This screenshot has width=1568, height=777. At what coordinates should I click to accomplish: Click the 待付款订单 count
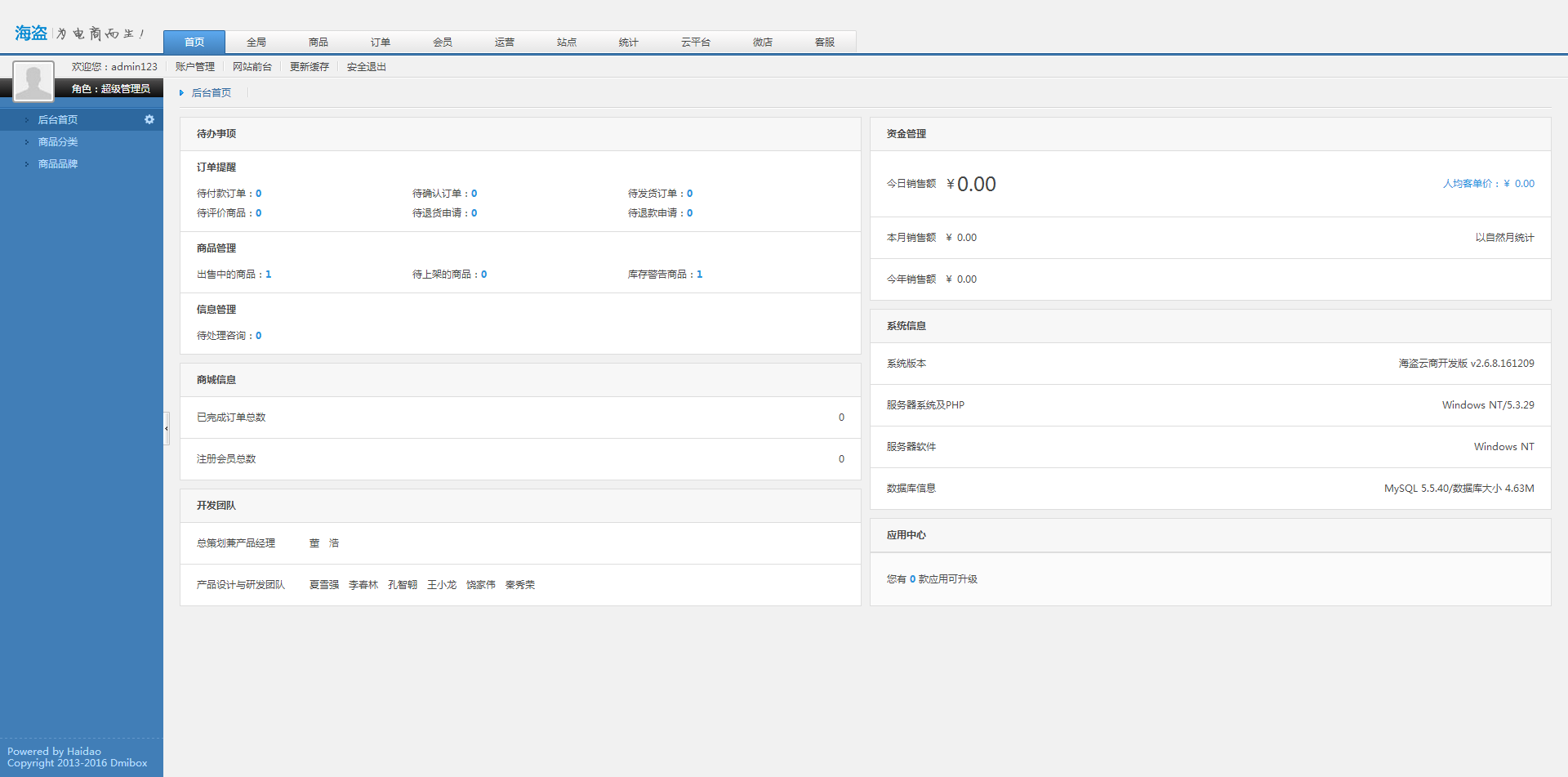pyautogui.click(x=258, y=194)
